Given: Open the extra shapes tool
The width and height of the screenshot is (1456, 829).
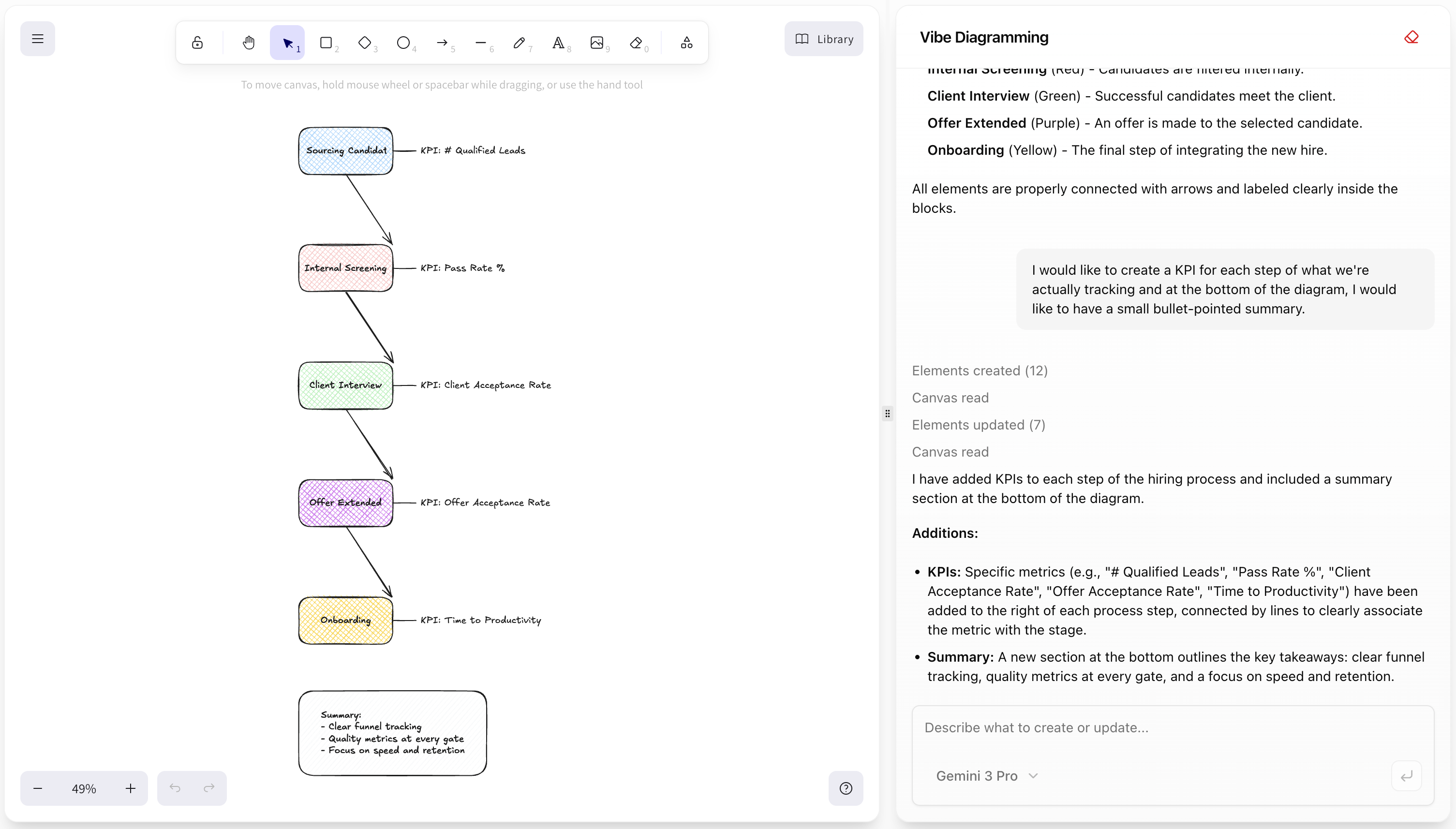Looking at the screenshot, I should pos(685,43).
